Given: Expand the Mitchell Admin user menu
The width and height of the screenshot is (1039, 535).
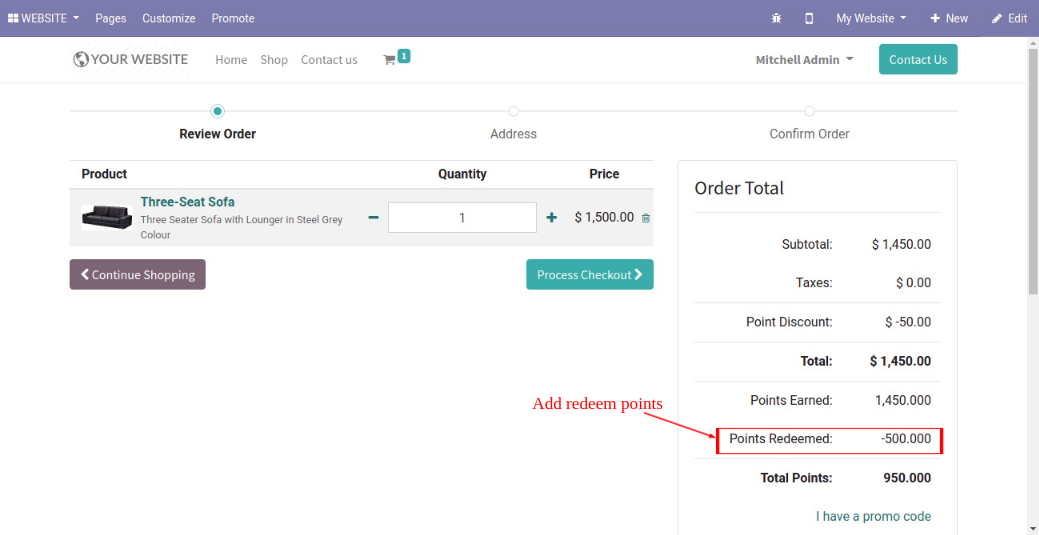Looking at the screenshot, I should (804, 60).
